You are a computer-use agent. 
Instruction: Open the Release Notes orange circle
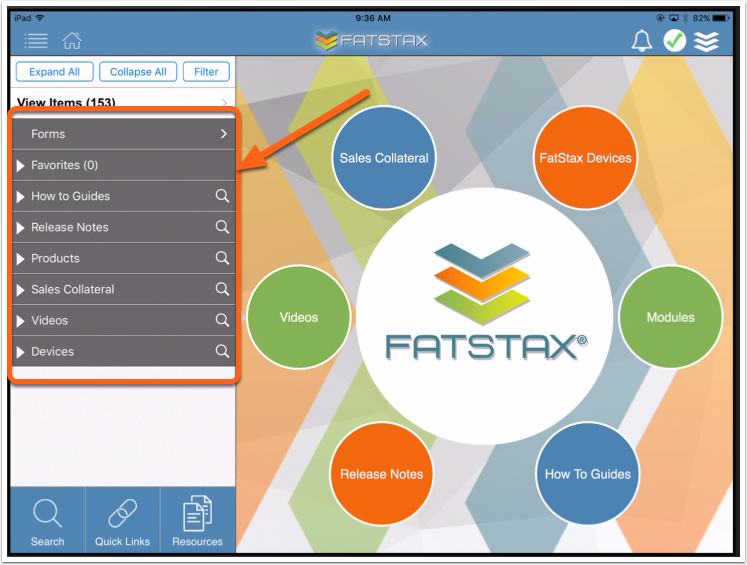[382, 474]
